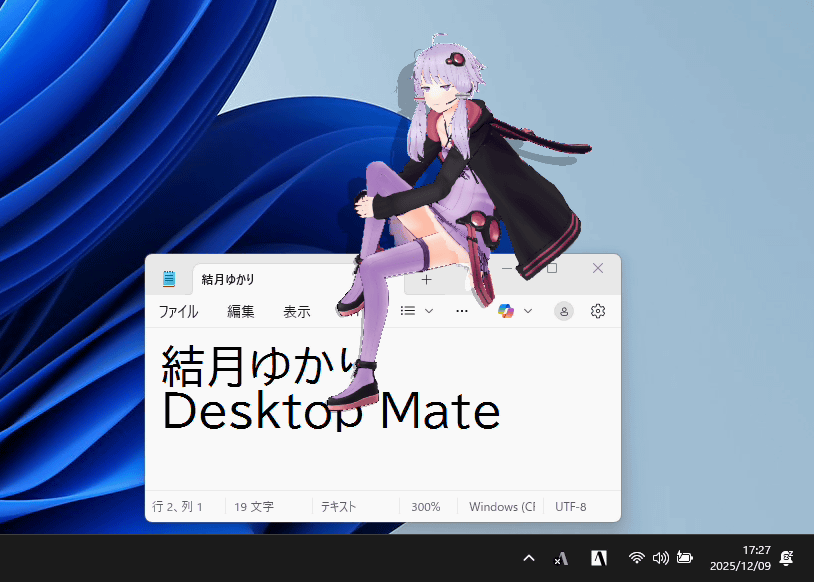Click the Notepad app icon in title bar
Viewport: 814px width, 582px height.
click(x=169, y=279)
